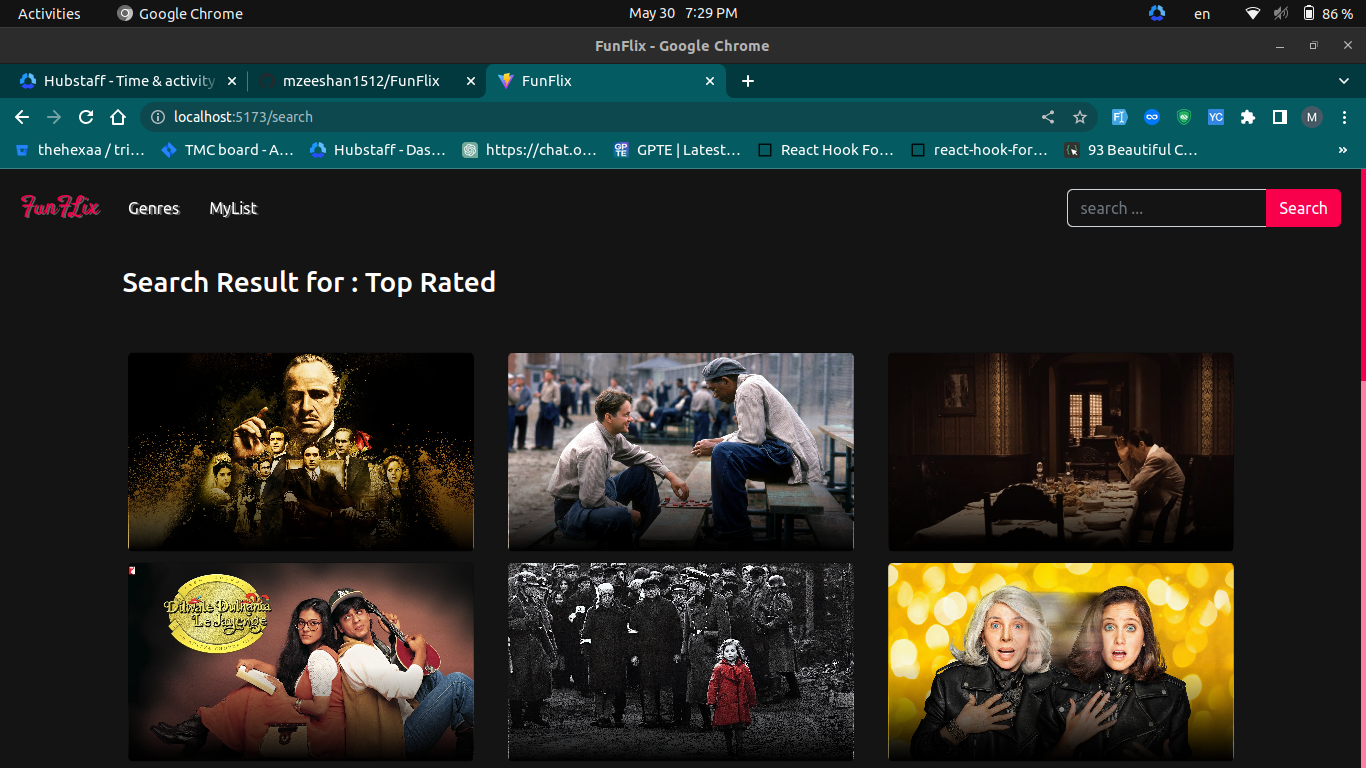Open Google Chrome app menu in top bar

tap(180, 13)
